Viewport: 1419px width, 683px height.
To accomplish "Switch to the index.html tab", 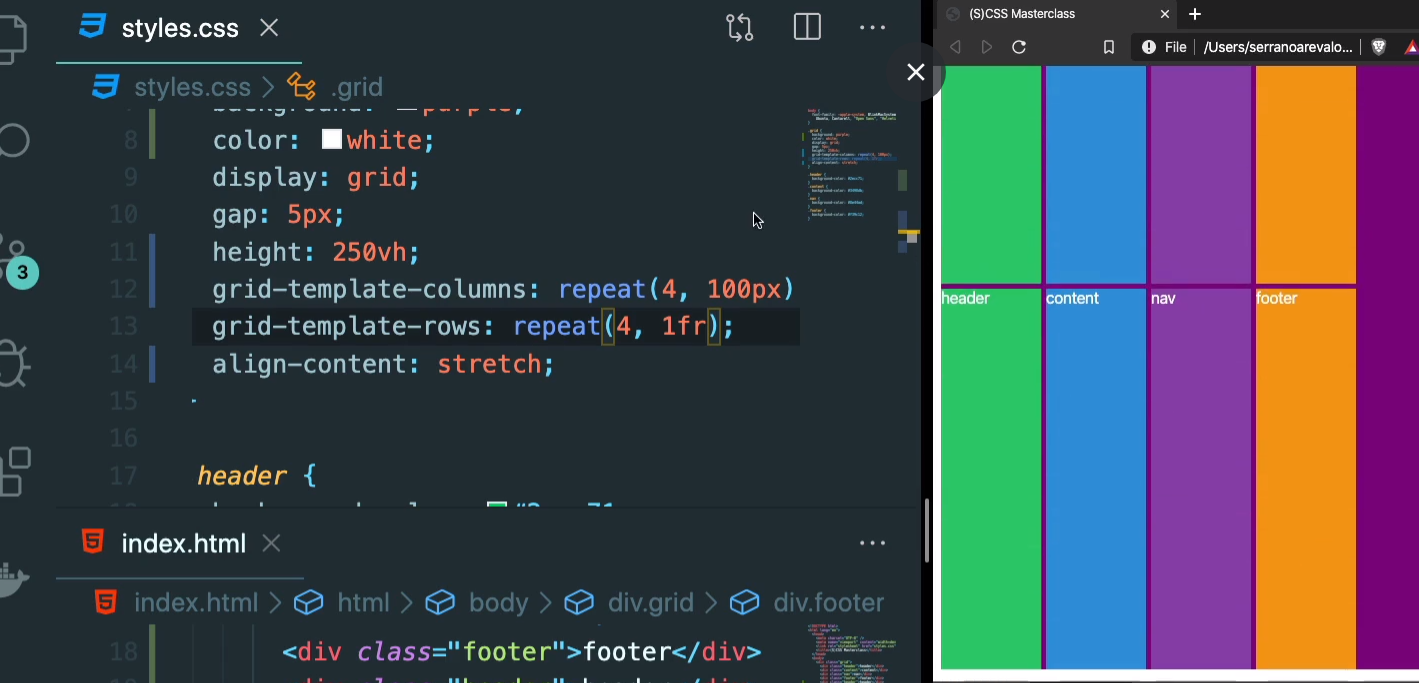I will tap(183, 543).
